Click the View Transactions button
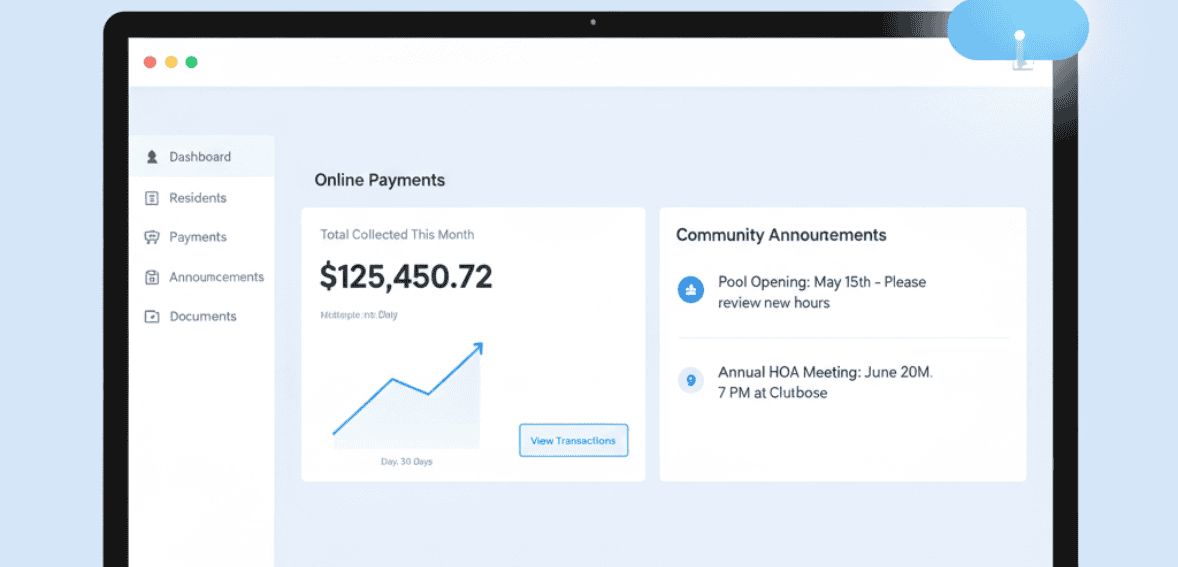The image size is (1178, 567). (573, 441)
